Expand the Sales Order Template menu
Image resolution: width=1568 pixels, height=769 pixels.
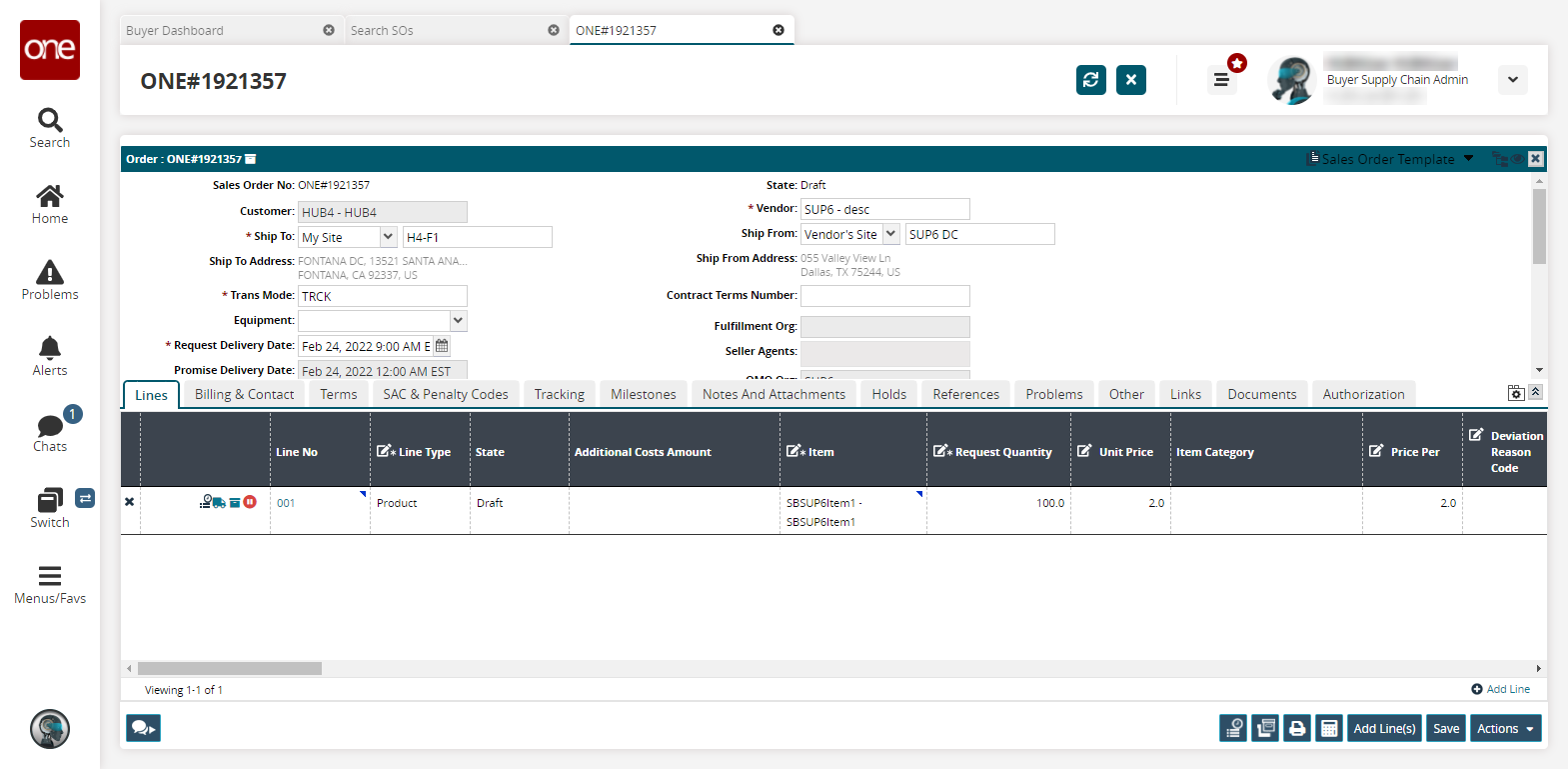click(1468, 159)
